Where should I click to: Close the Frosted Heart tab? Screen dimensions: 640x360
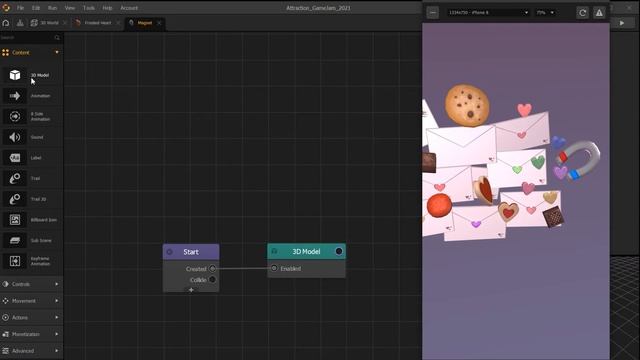pyautogui.click(x=118, y=23)
